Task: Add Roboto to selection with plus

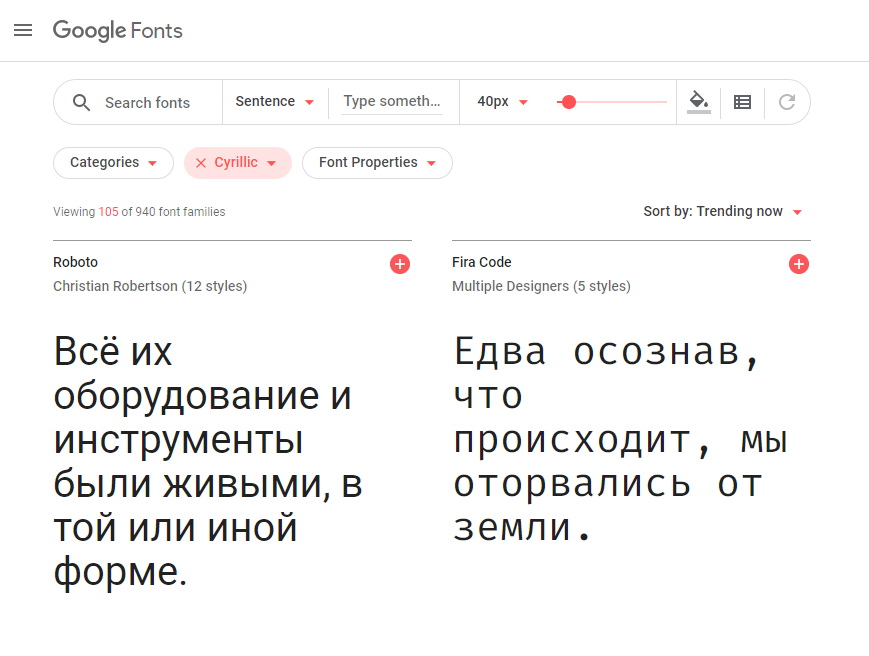Action: [400, 264]
